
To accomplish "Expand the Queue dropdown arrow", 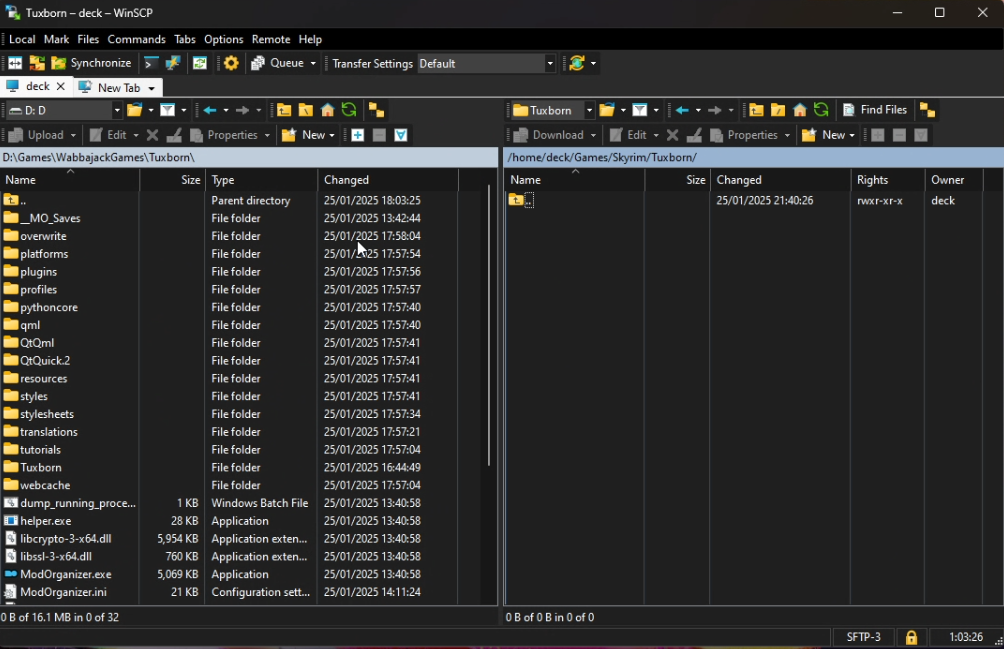I will pyautogui.click(x=313, y=63).
